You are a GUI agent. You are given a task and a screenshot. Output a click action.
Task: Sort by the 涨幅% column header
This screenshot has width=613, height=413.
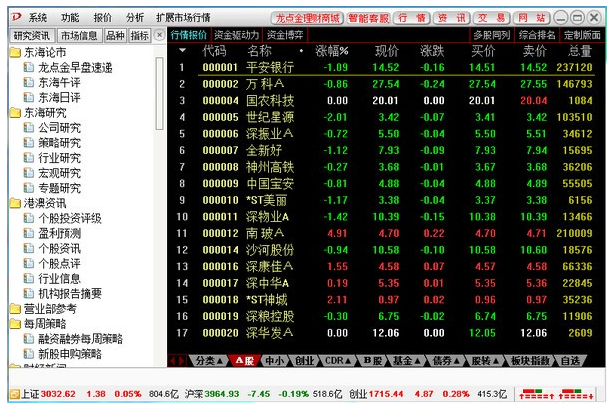332,51
